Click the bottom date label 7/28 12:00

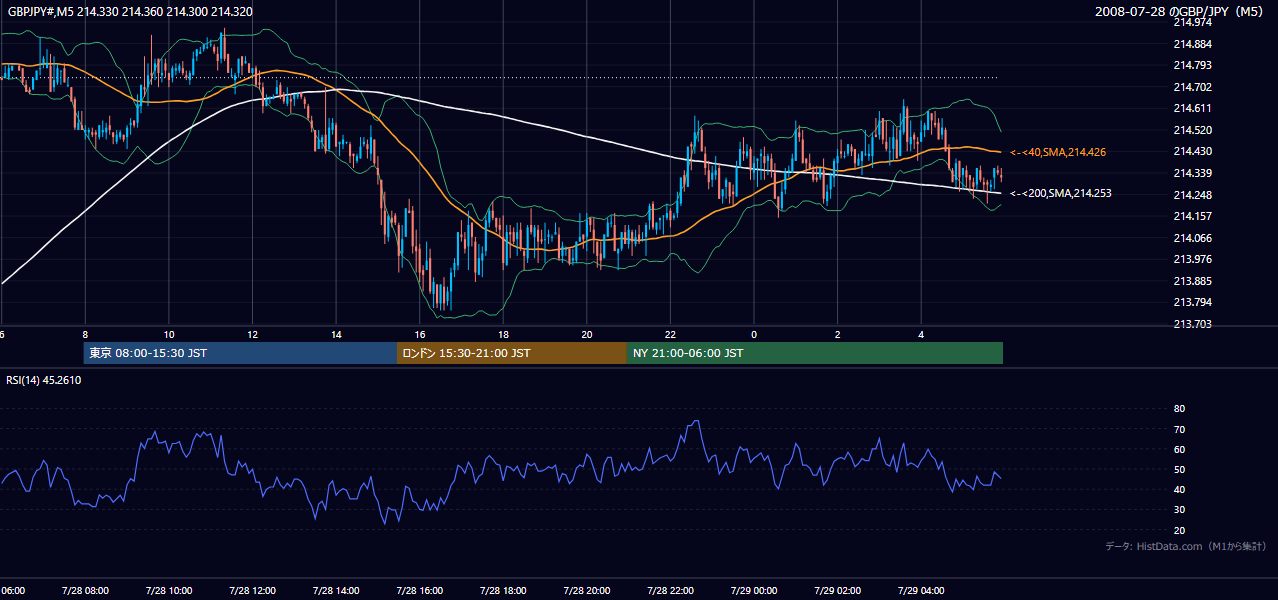click(x=252, y=591)
